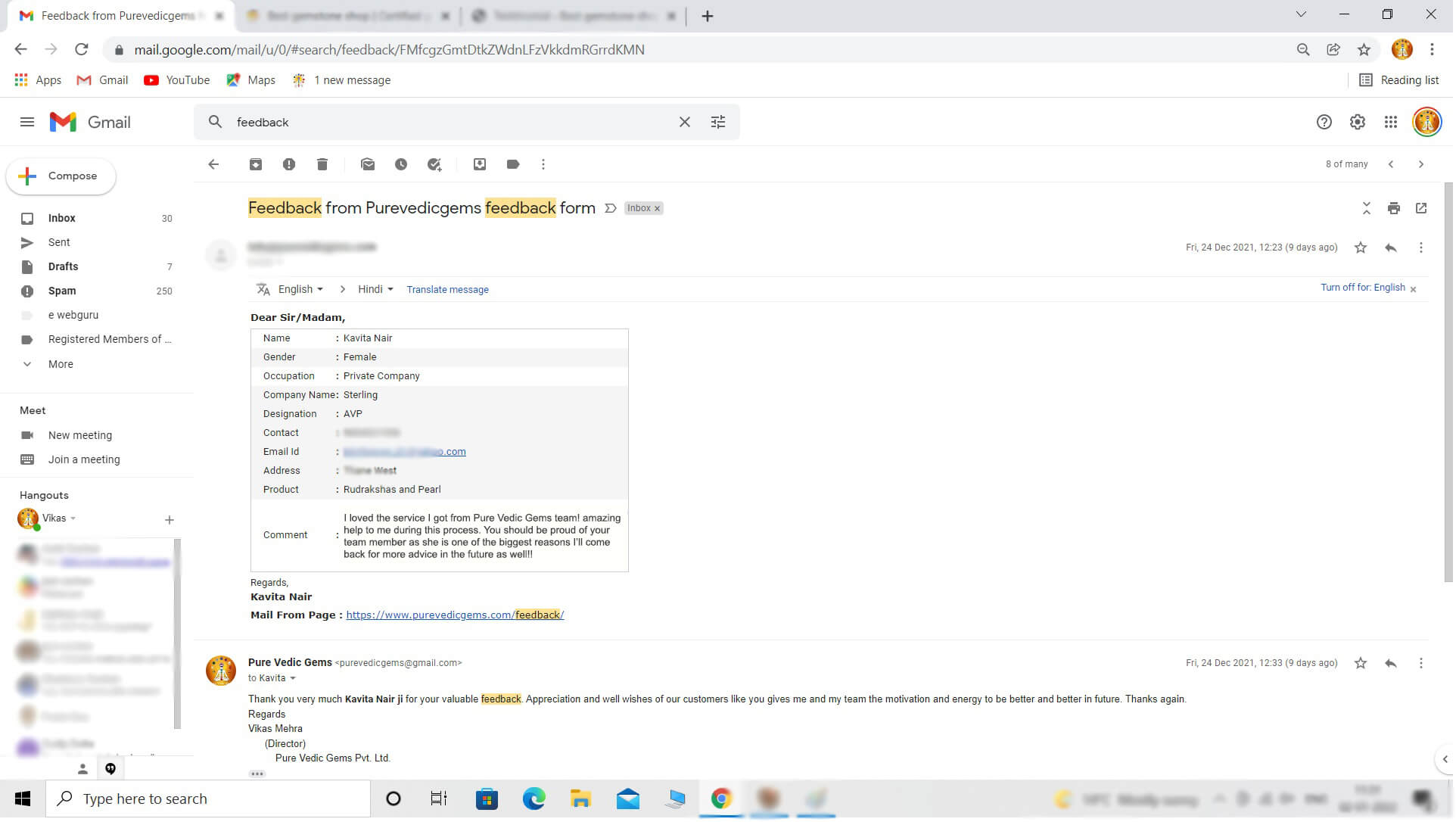Click the search magnifier in Gmail
The height and width of the screenshot is (822, 1456).
(216, 122)
